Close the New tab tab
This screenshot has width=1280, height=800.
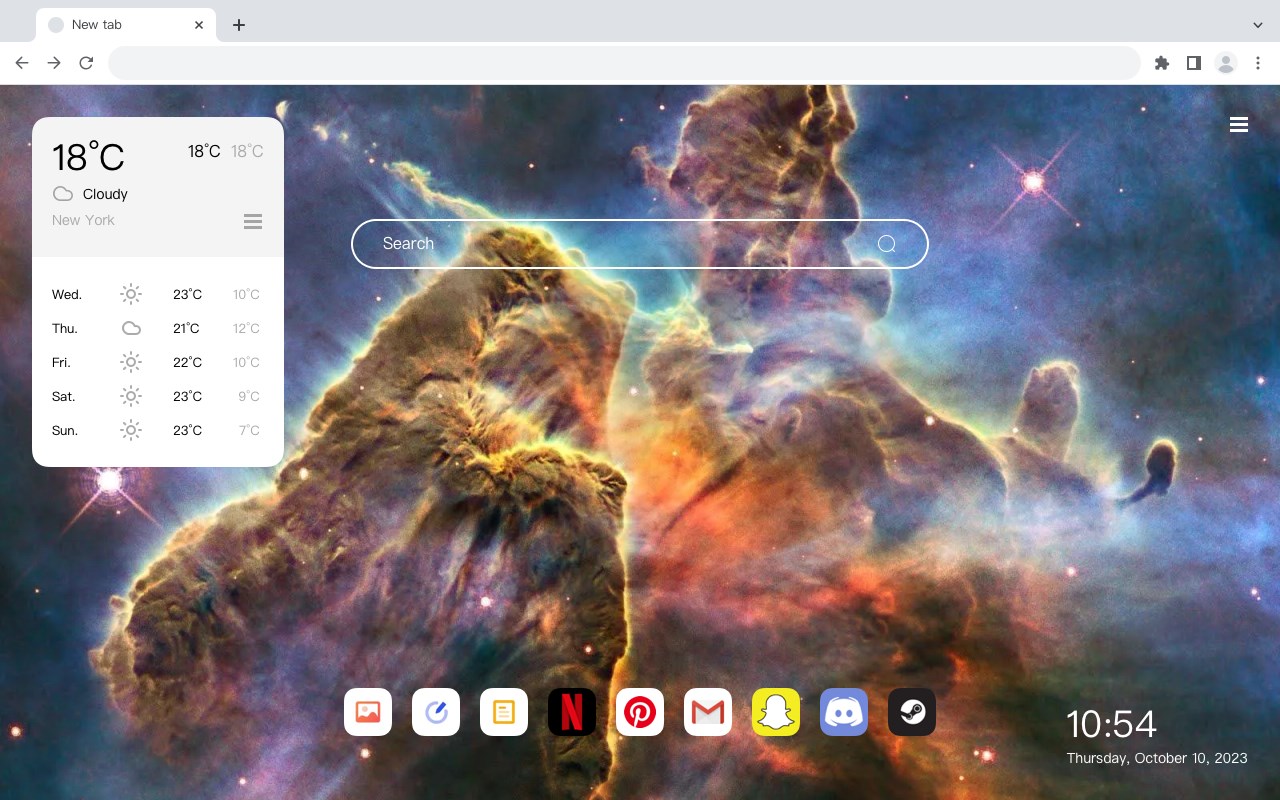tap(200, 25)
